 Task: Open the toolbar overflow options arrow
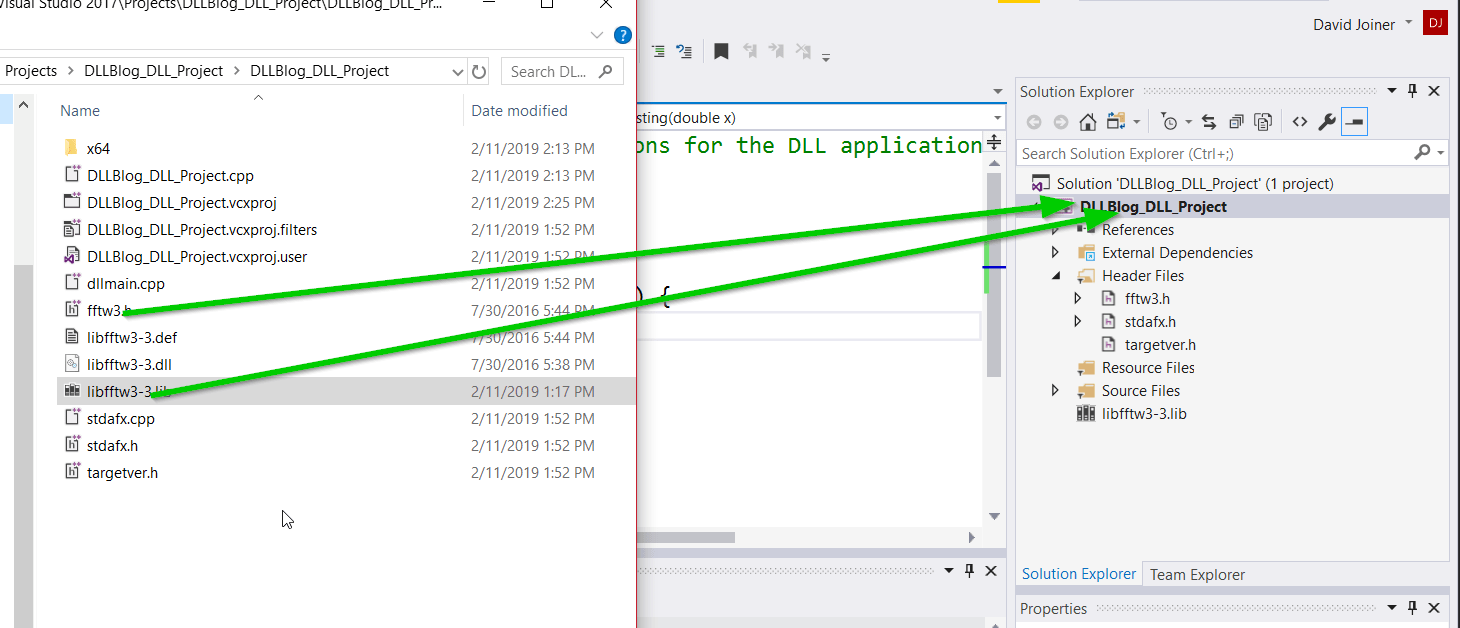coord(826,57)
